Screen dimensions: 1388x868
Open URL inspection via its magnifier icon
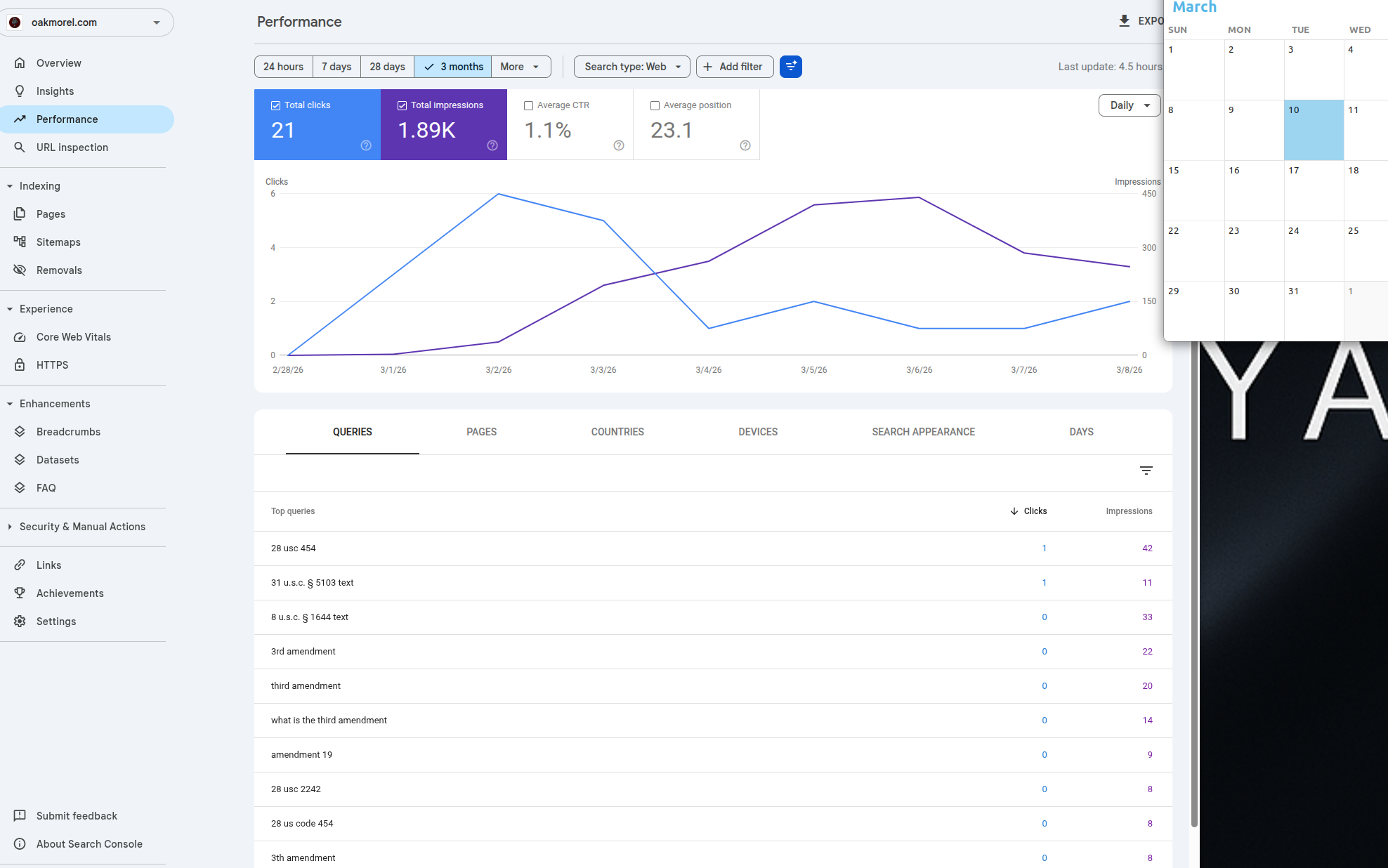pos(20,147)
